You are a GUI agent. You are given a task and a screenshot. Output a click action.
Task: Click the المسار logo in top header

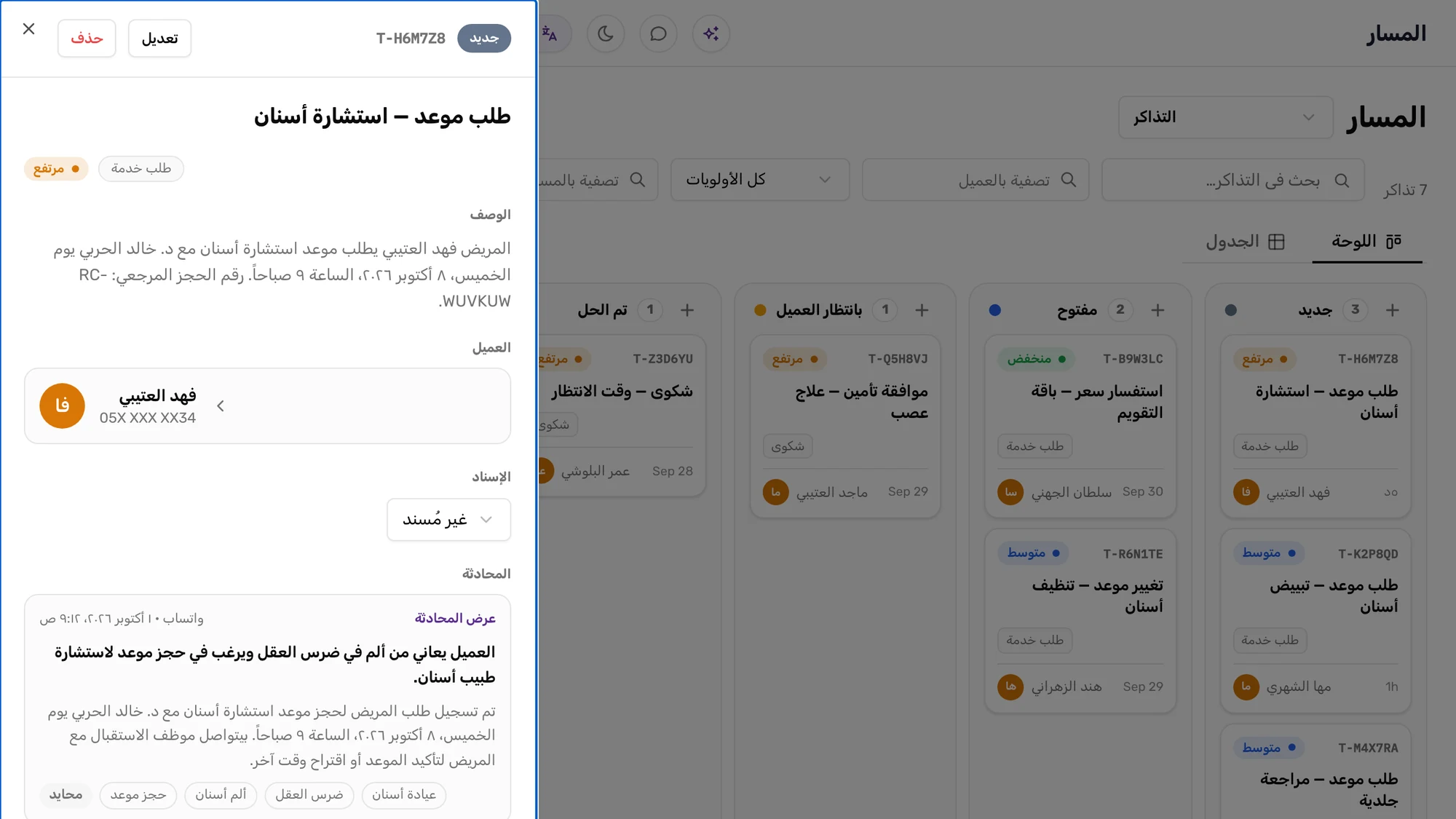point(1396,33)
